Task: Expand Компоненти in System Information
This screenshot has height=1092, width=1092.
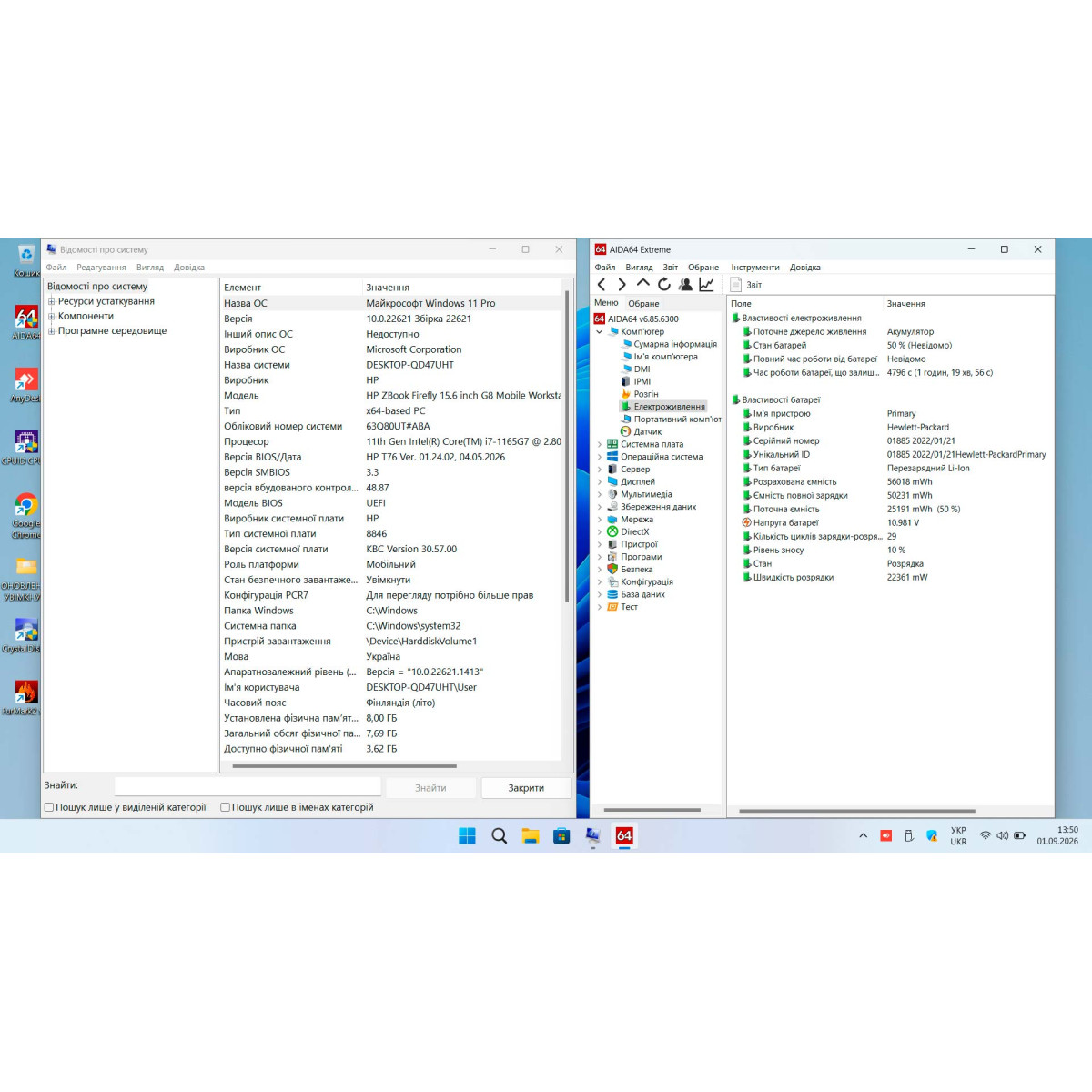Action: [x=52, y=317]
